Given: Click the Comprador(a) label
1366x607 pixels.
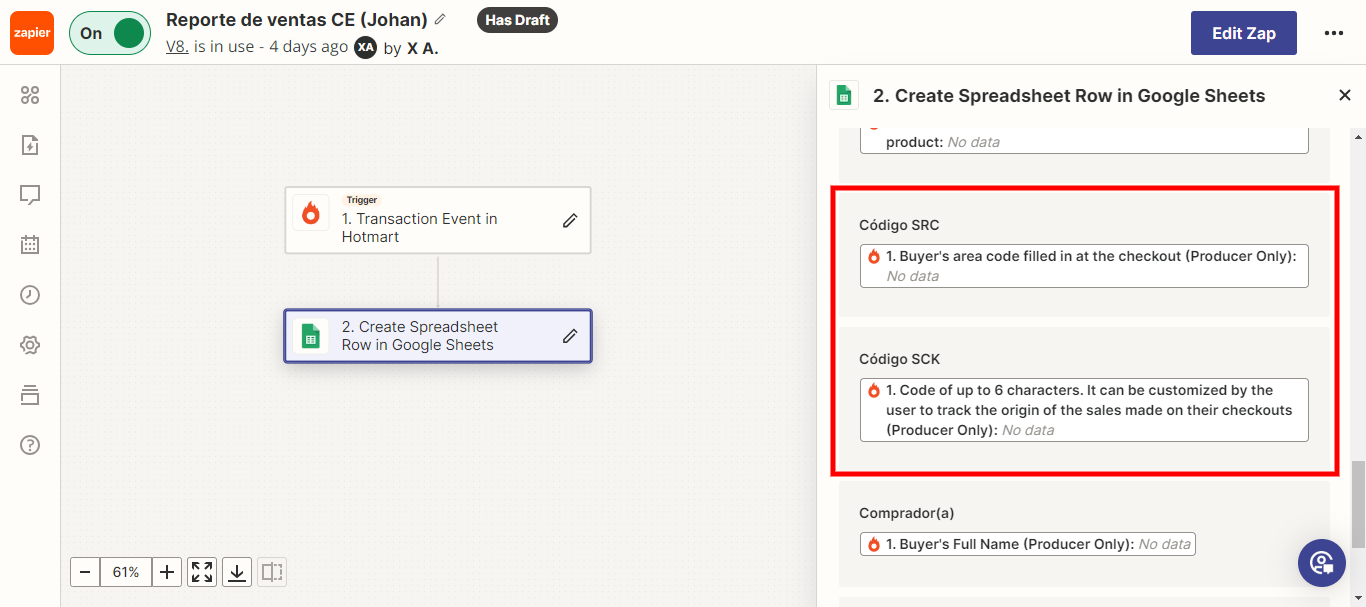Looking at the screenshot, I should point(907,513).
